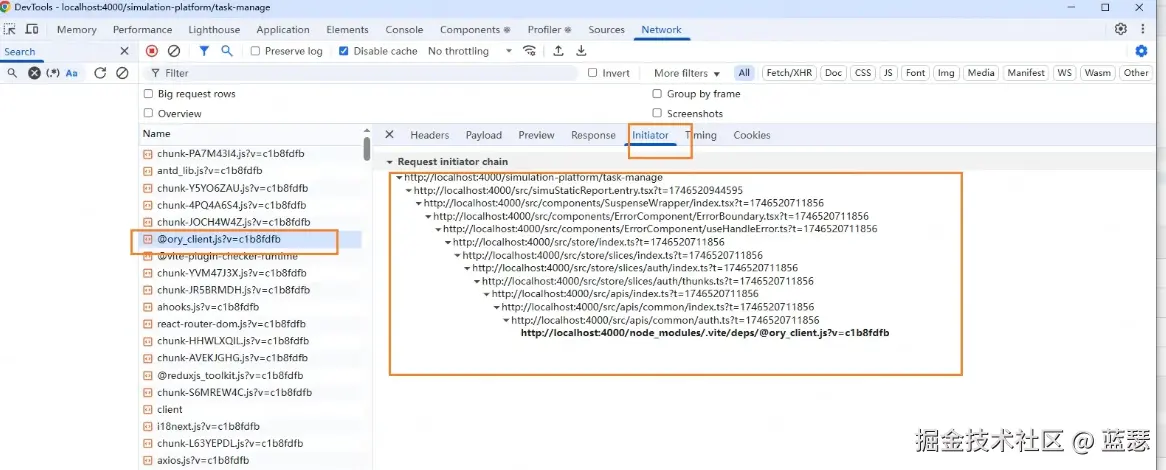Collapse the SuspenseWrapper/index.tsx node
This screenshot has width=1166, height=470.
[419, 203]
